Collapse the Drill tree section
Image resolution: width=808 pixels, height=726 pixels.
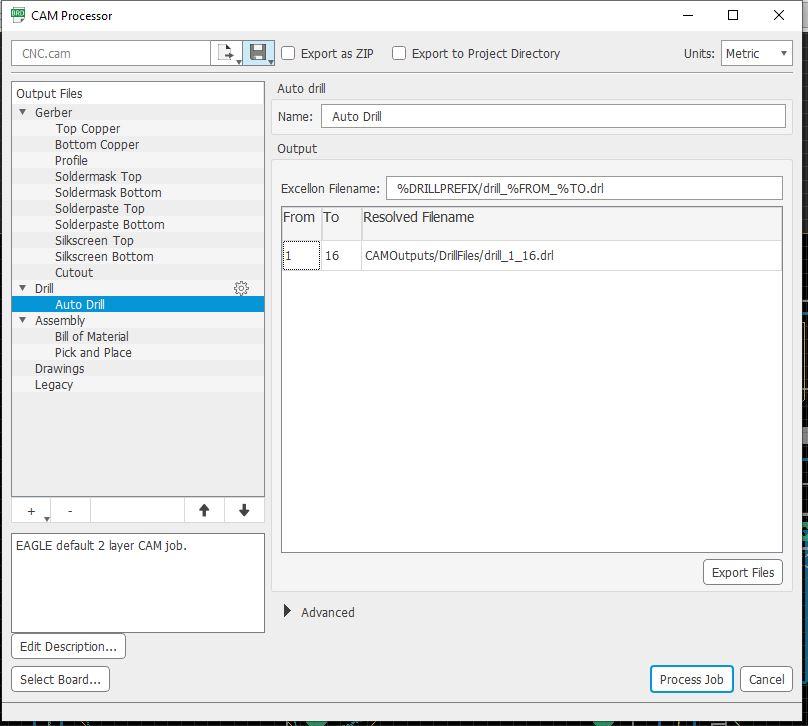(x=23, y=288)
